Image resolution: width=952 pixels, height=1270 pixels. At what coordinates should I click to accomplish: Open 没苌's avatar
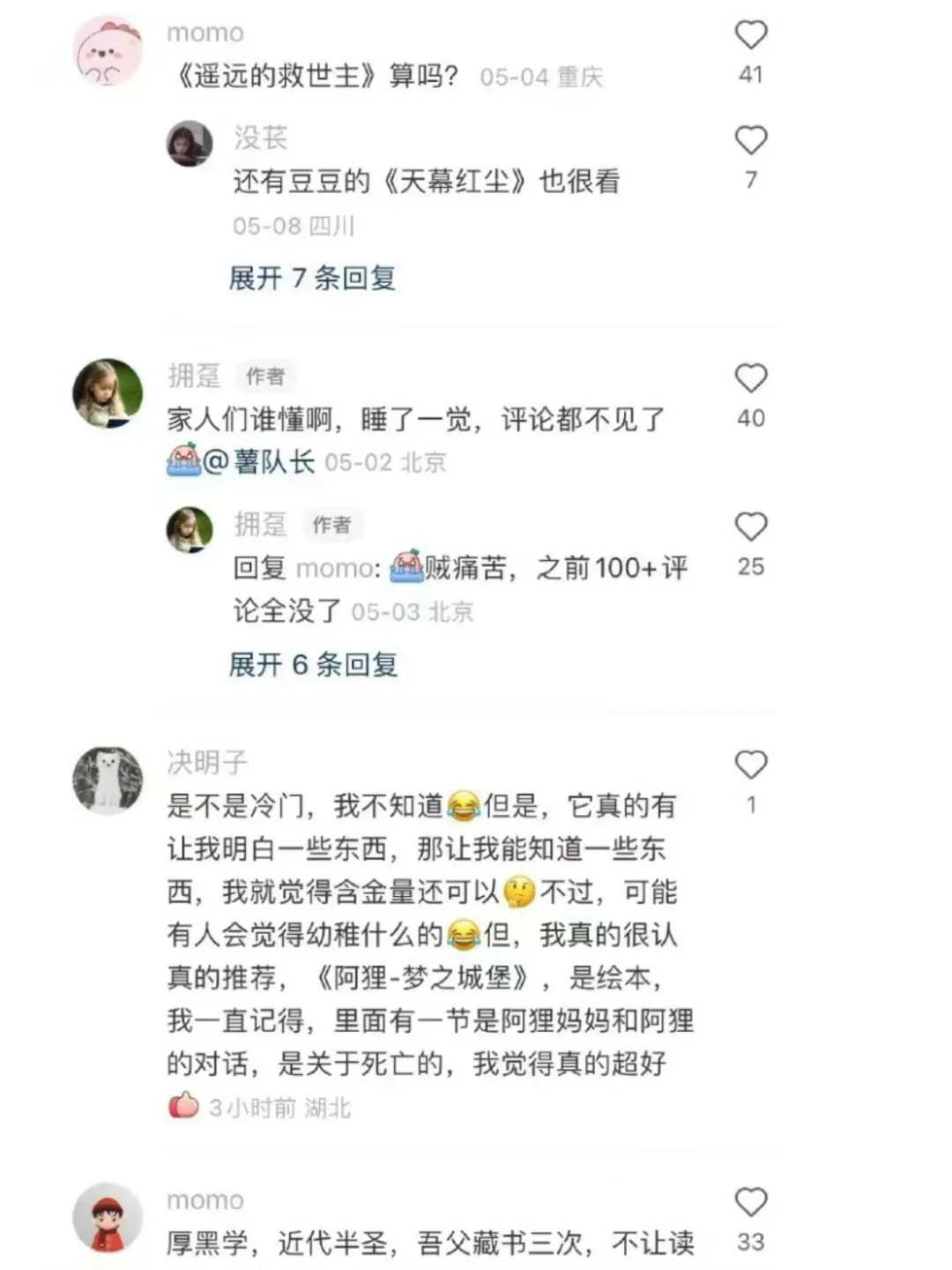(x=190, y=144)
